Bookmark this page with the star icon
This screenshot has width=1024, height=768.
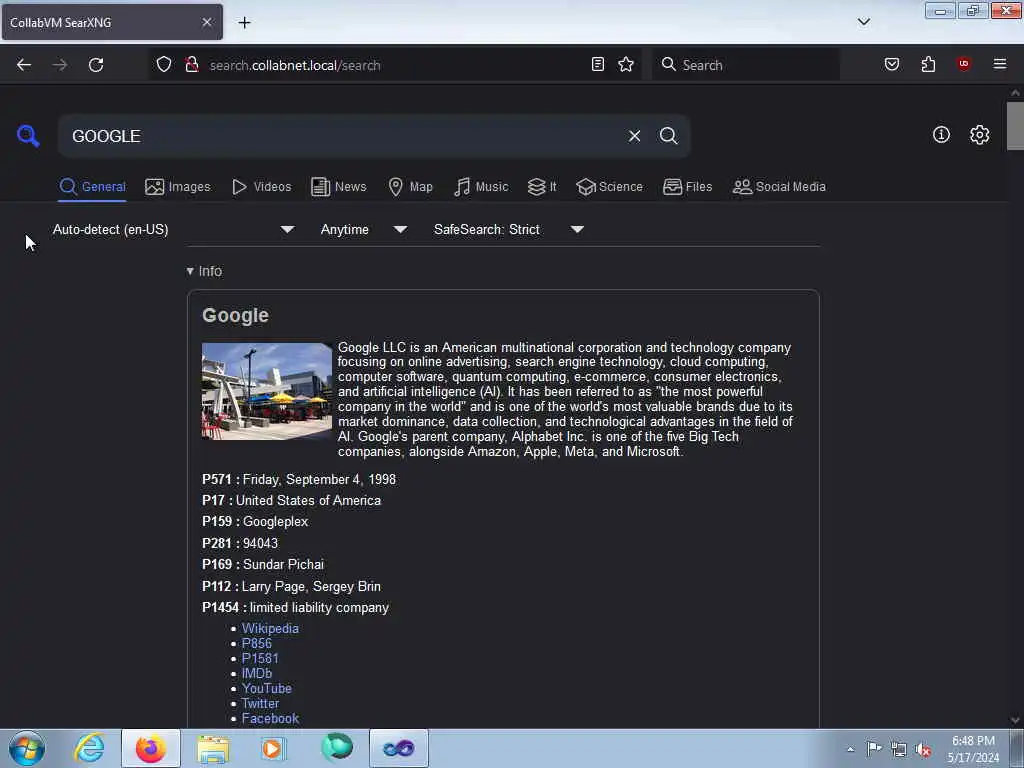tap(626, 64)
